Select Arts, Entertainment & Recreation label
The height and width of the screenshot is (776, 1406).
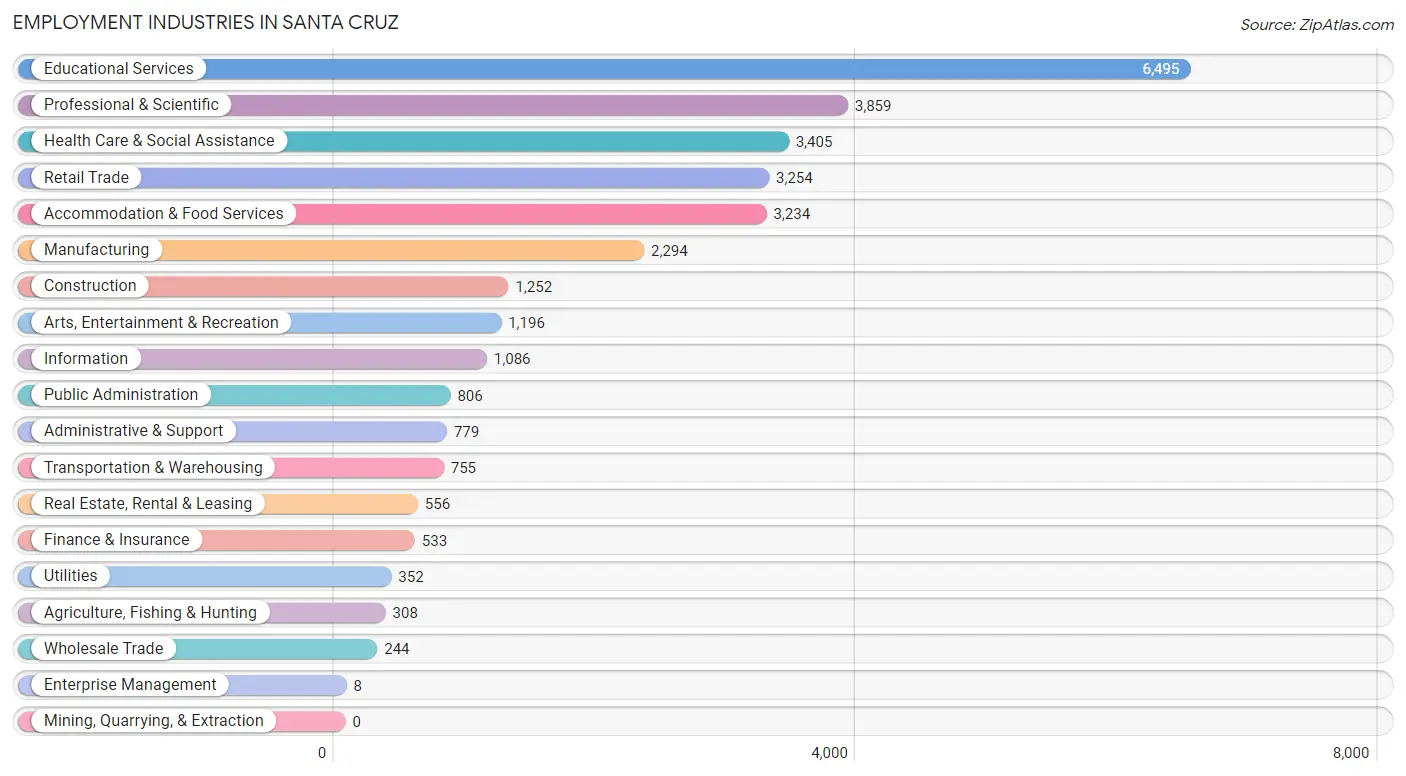[161, 323]
